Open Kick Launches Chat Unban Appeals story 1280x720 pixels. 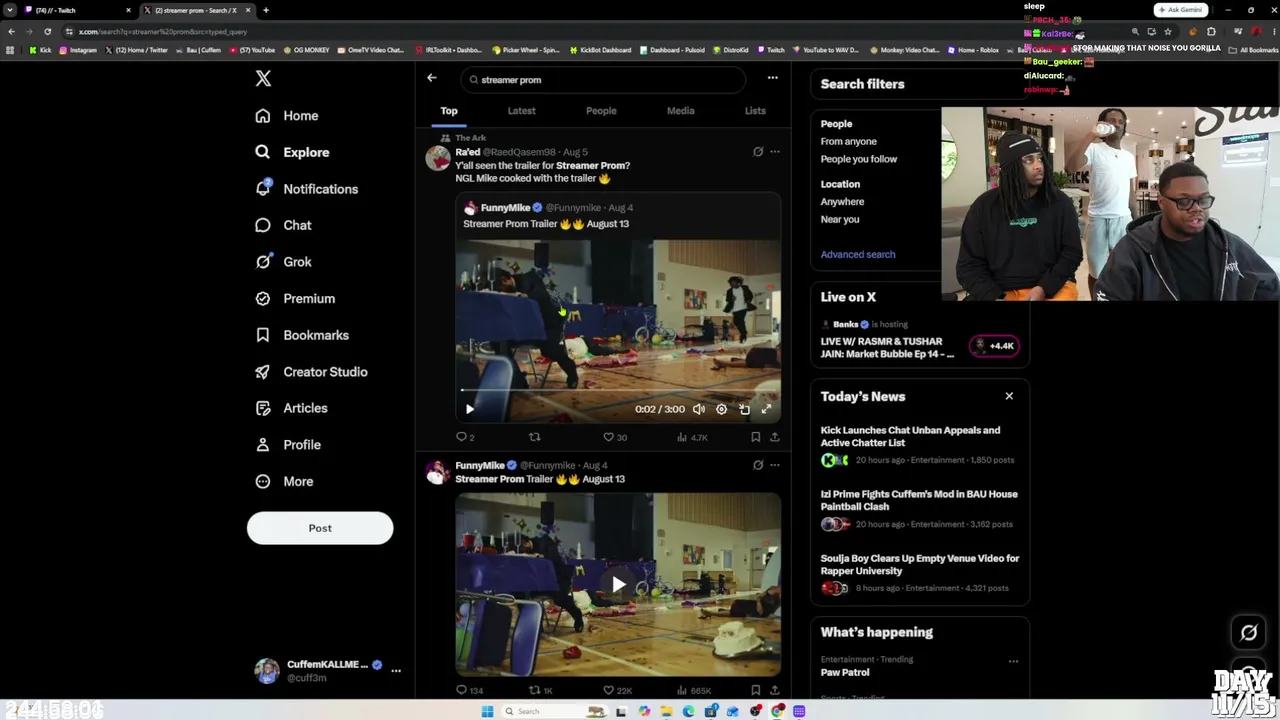pos(918,445)
